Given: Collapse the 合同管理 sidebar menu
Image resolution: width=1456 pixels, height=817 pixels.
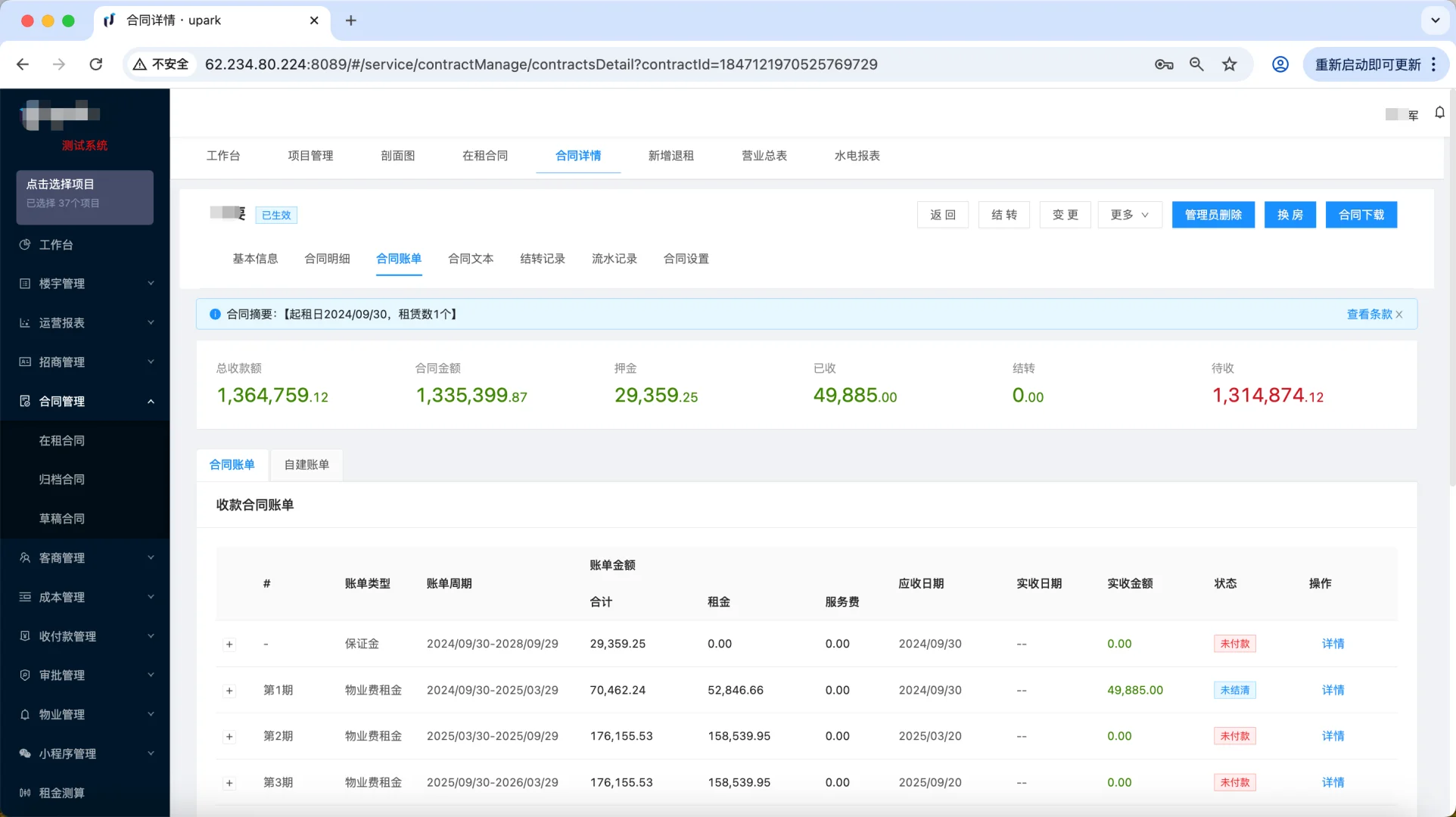Looking at the screenshot, I should pos(62,401).
